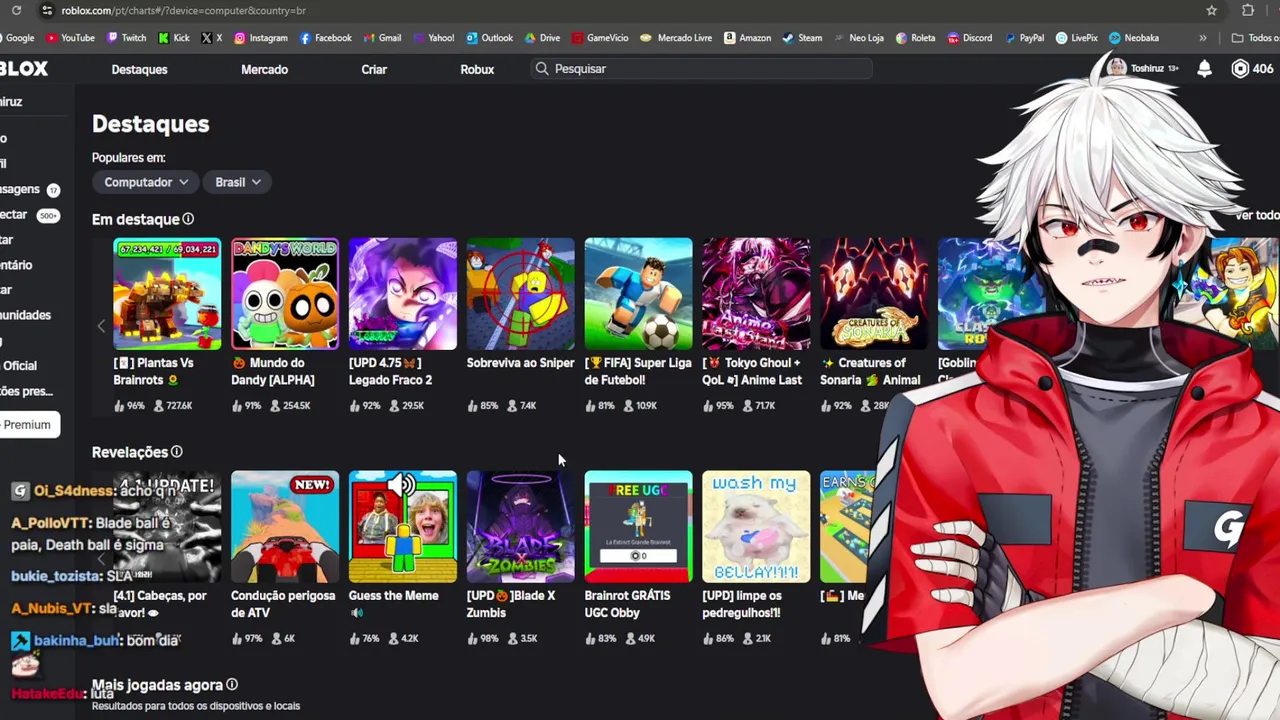Show info for Em destaque section
This screenshot has width=1280, height=720.
pyautogui.click(x=188, y=219)
